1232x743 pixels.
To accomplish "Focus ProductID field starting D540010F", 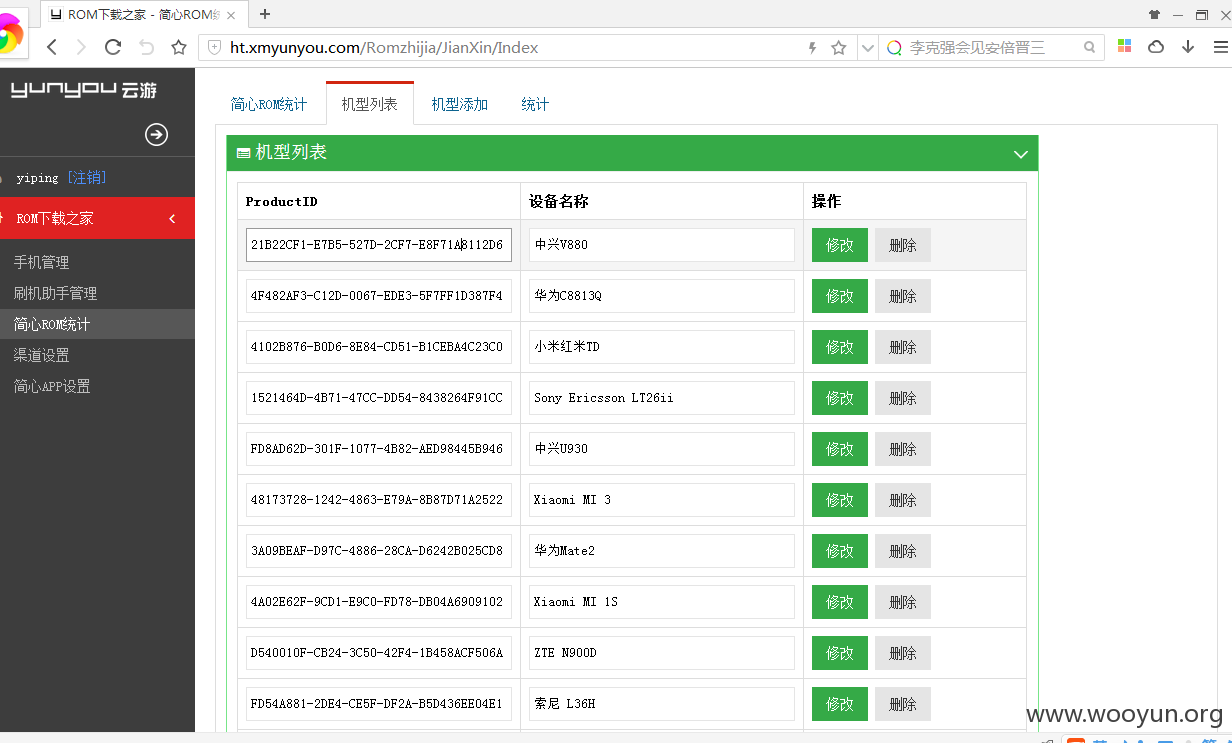I will coord(379,653).
